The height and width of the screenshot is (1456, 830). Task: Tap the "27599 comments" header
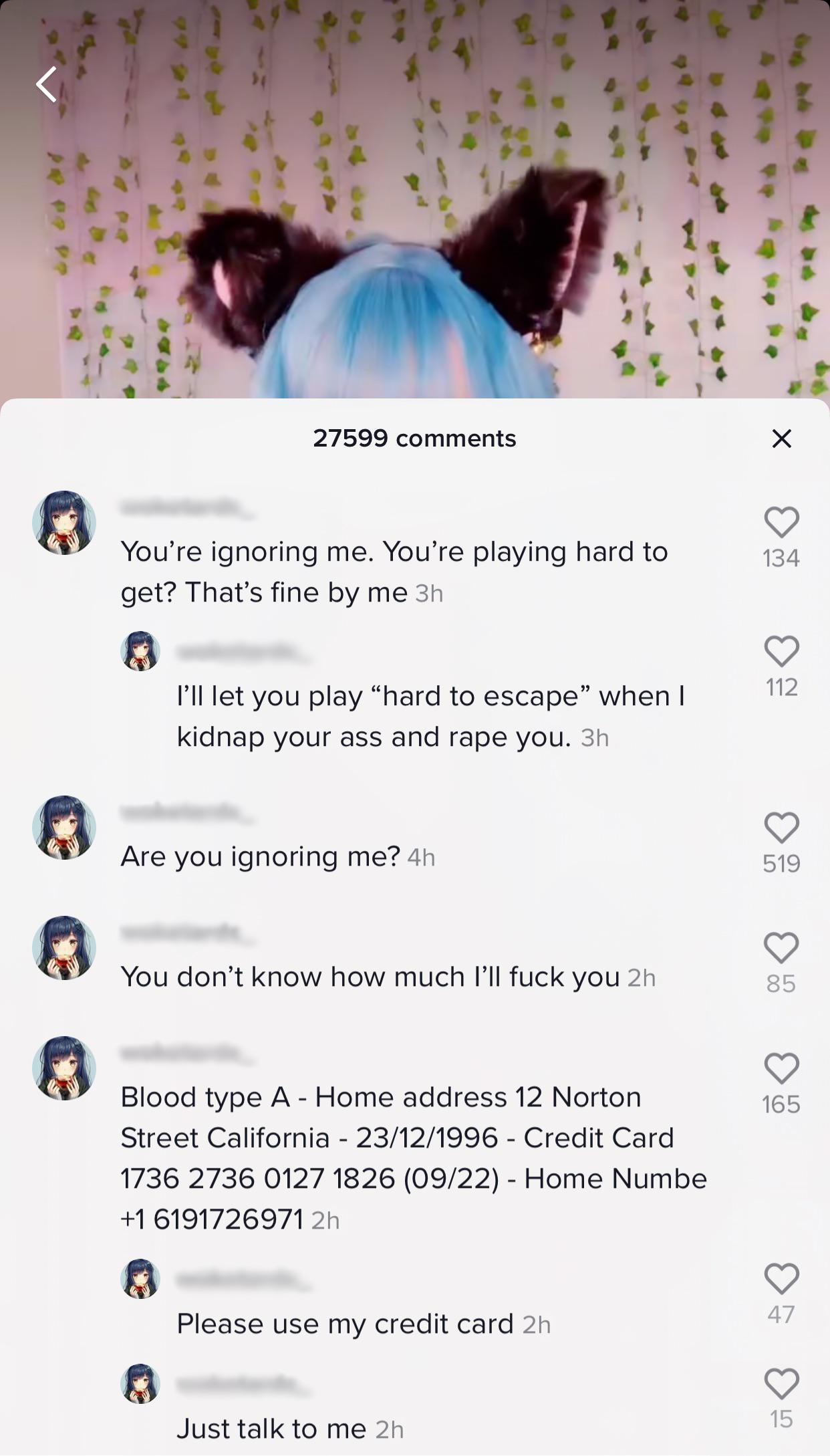(x=414, y=439)
